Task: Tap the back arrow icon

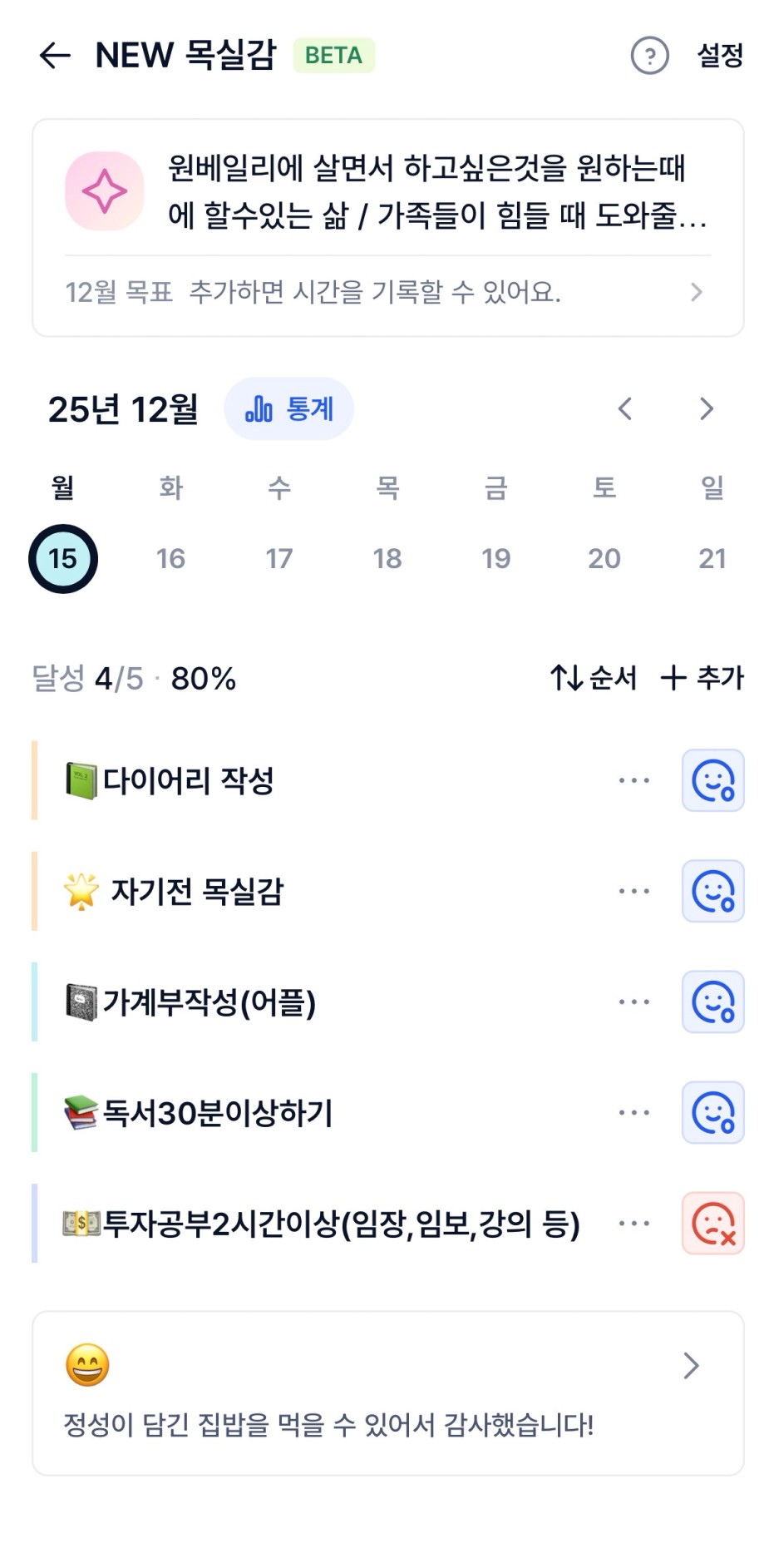Action: click(x=55, y=56)
